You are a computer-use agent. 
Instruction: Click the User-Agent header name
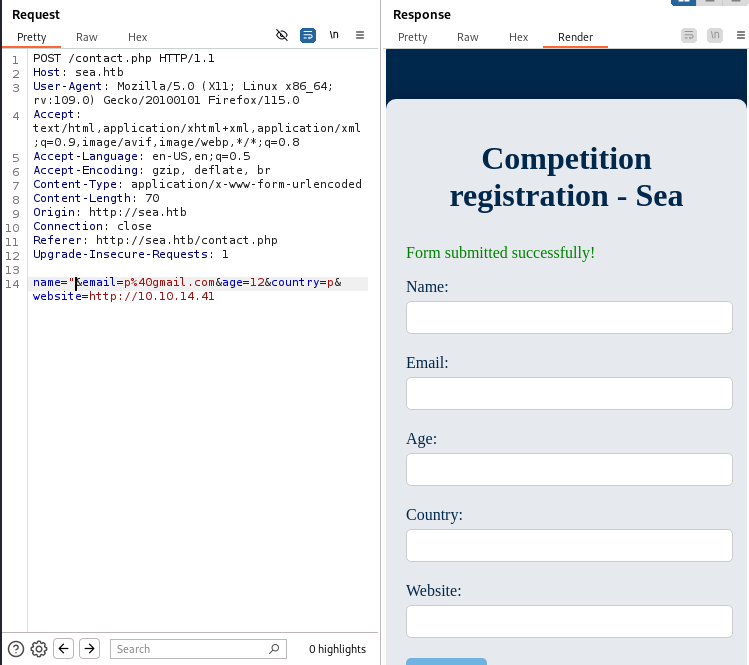coord(67,86)
